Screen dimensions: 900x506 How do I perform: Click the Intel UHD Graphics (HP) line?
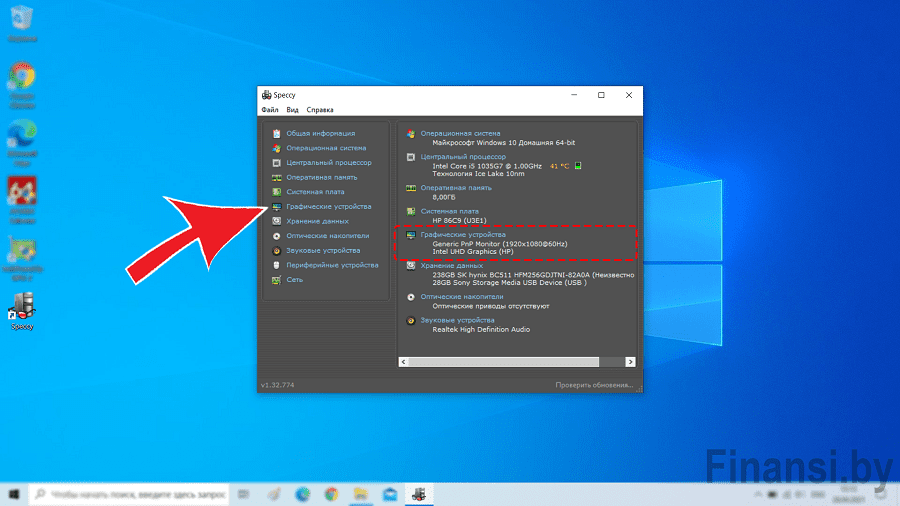(x=473, y=252)
